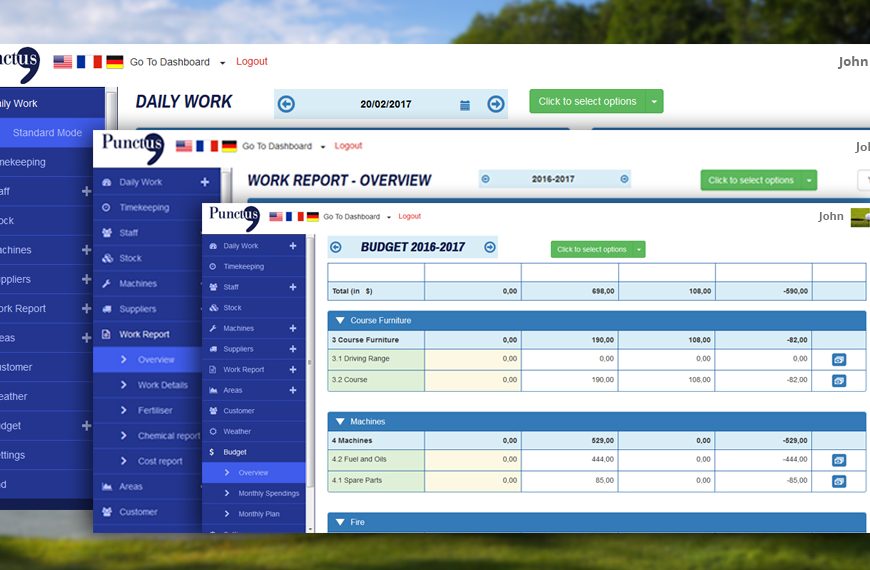
Task: Open details icon for 3.2 Course row
Action: [838, 381]
